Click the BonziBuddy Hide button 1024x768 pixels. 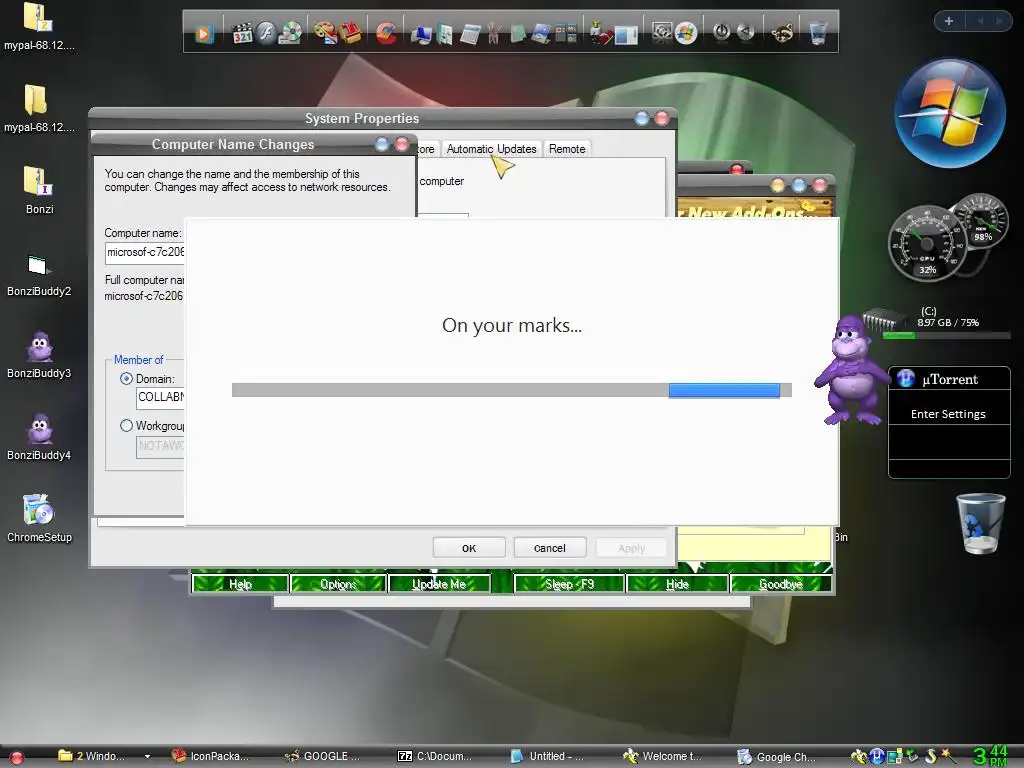point(677,584)
